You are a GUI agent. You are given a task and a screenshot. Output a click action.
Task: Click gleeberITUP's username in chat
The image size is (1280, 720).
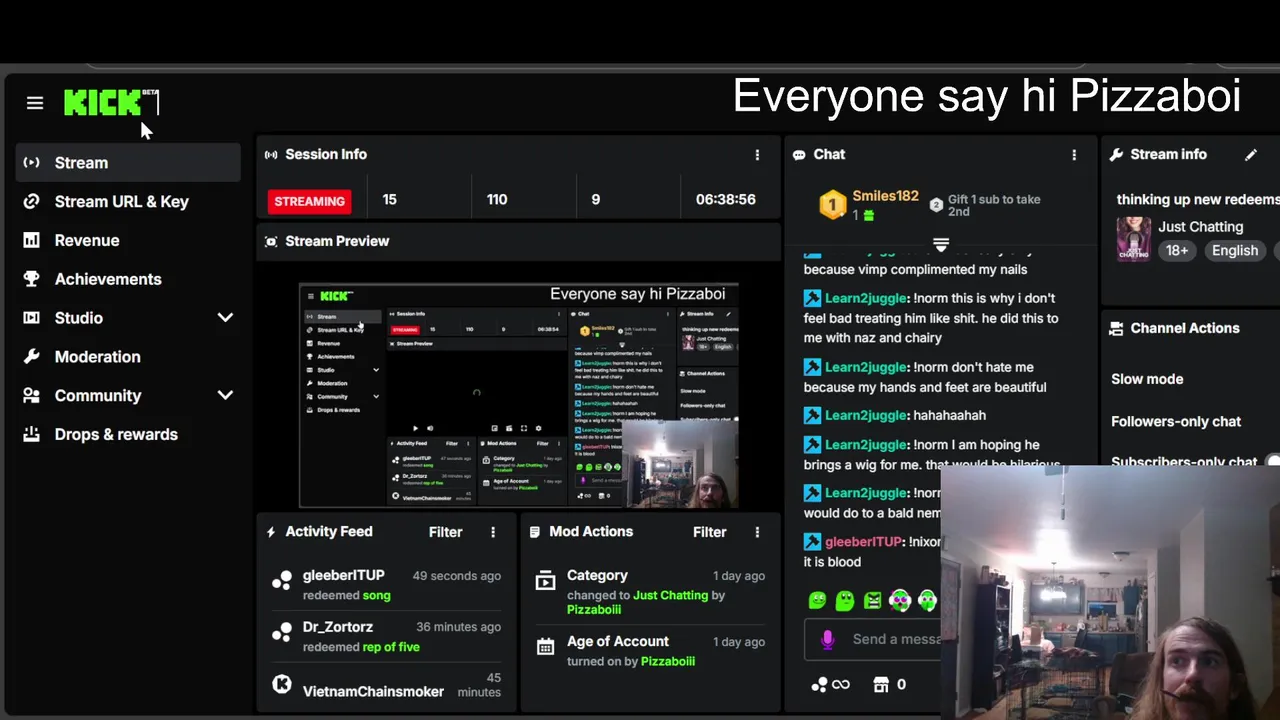point(863,542)
